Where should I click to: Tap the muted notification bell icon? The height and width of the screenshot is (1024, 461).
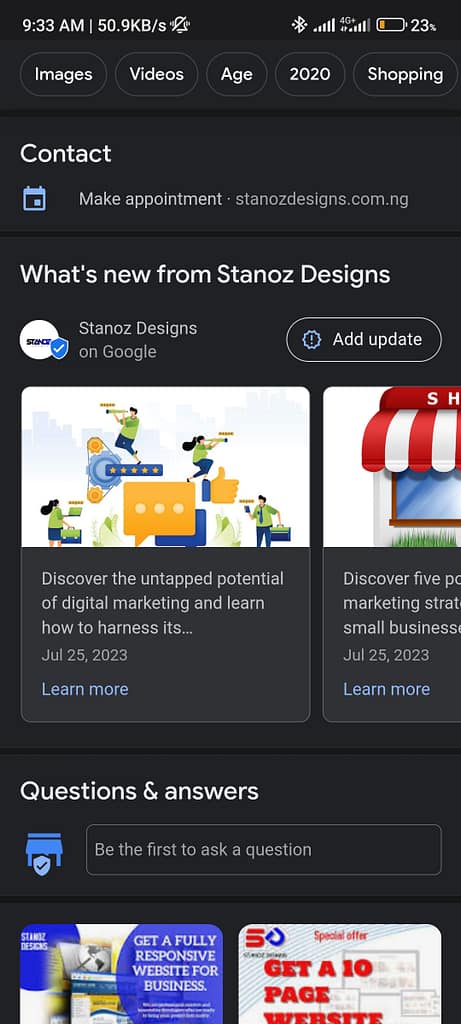[x=180, y=25]
